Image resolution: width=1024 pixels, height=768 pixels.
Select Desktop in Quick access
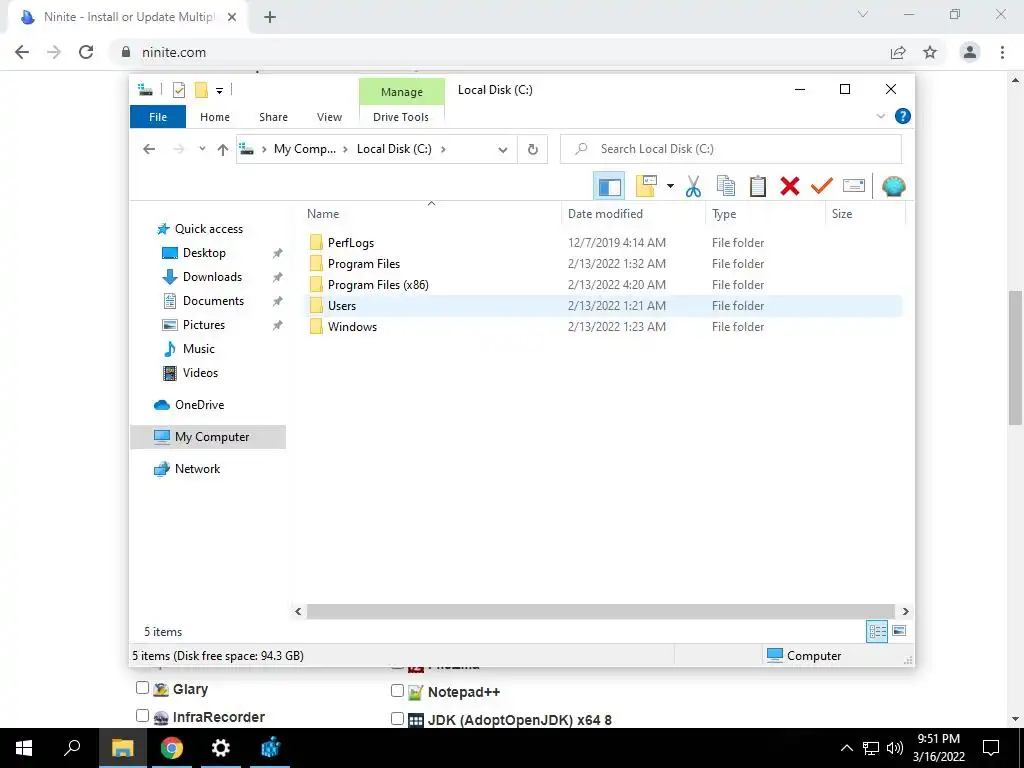(204, 253)
